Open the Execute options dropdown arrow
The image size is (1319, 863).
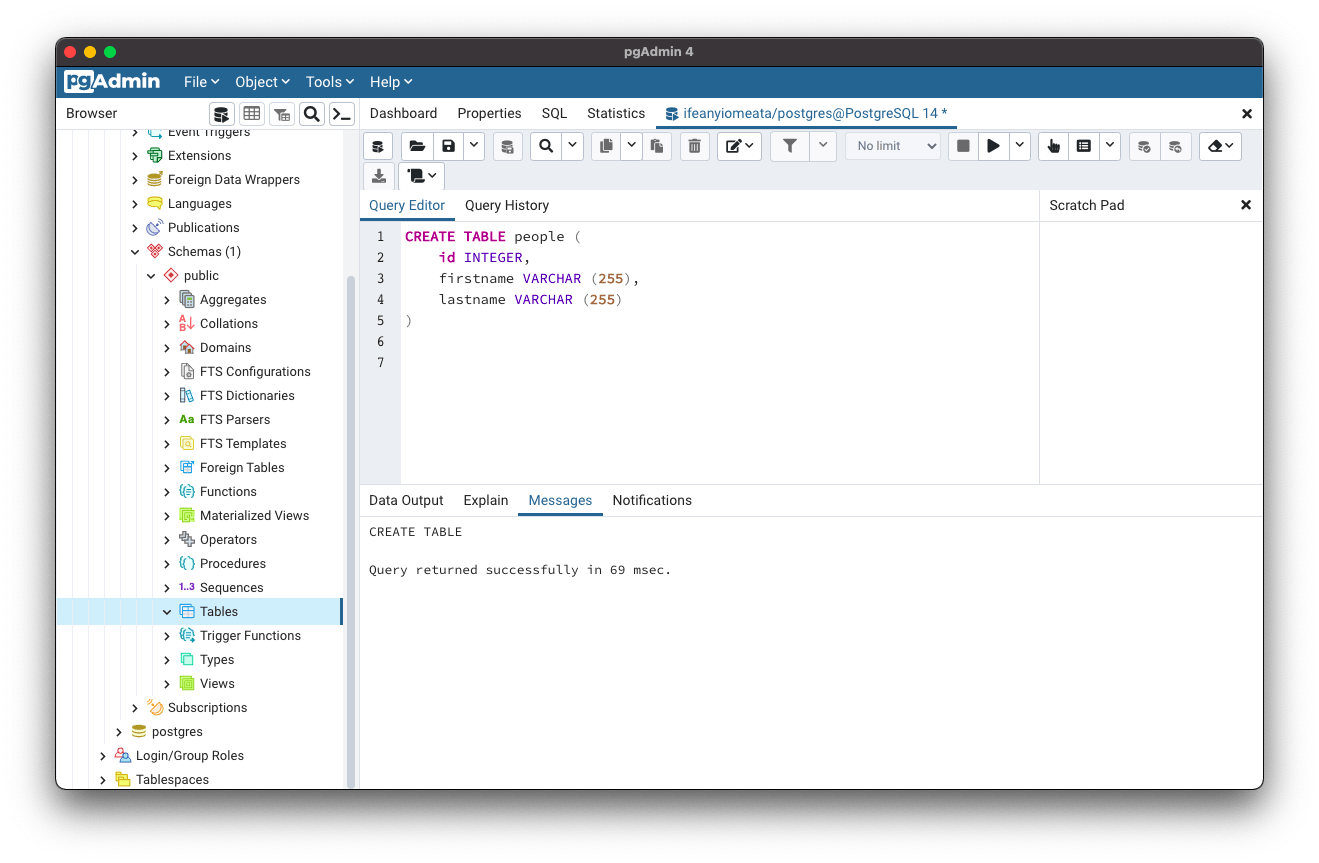1019,146
